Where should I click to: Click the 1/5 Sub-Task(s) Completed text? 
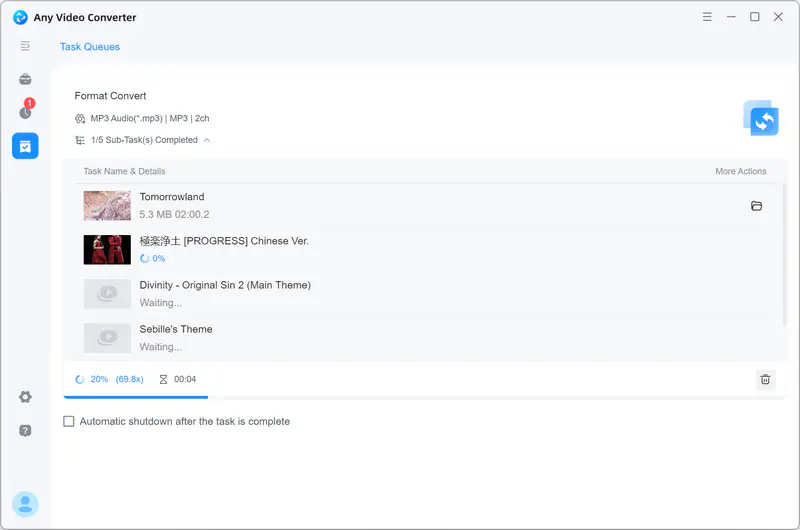144,140
